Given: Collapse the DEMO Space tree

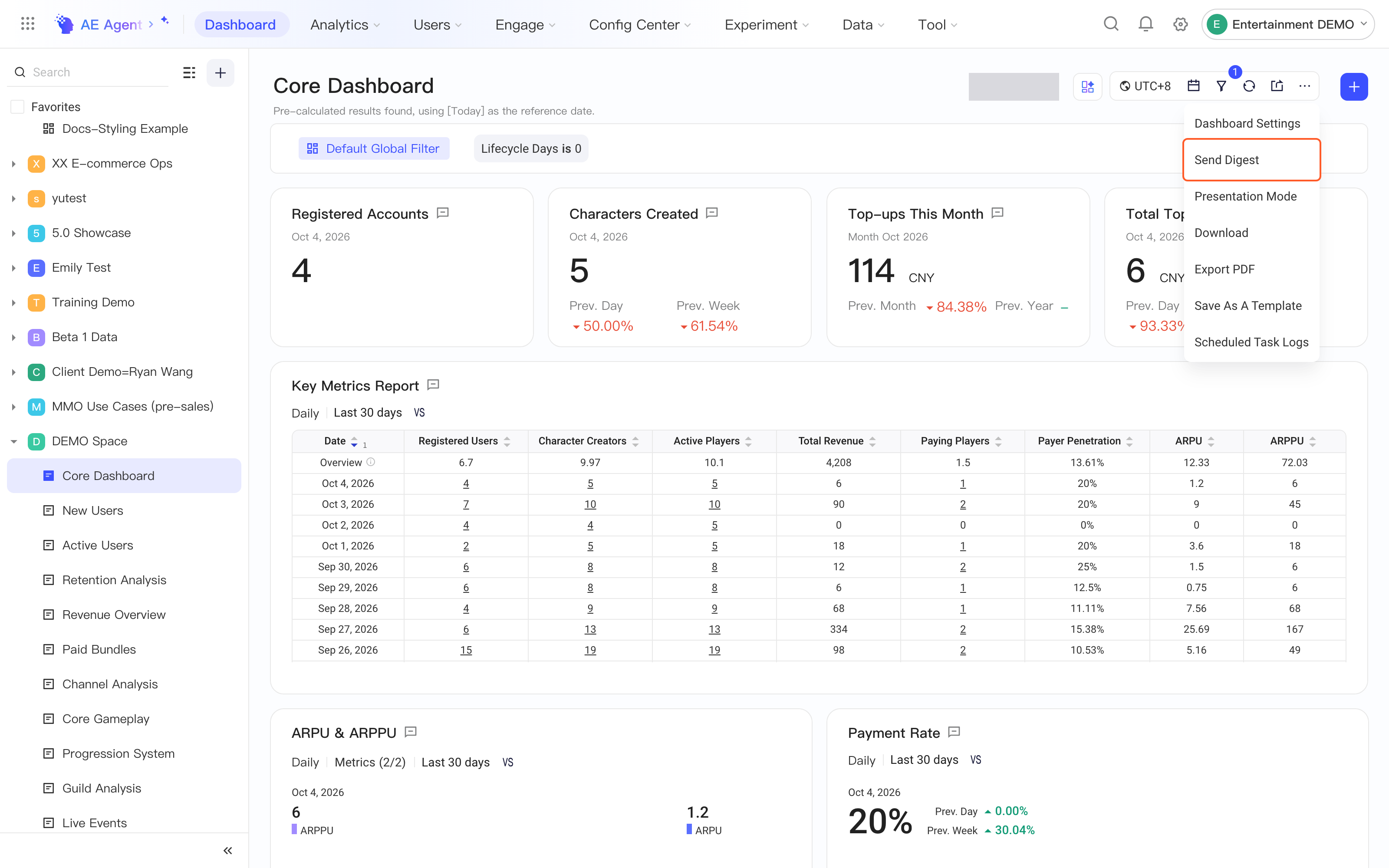Looking at the screenshot, I should click(13, 441).
